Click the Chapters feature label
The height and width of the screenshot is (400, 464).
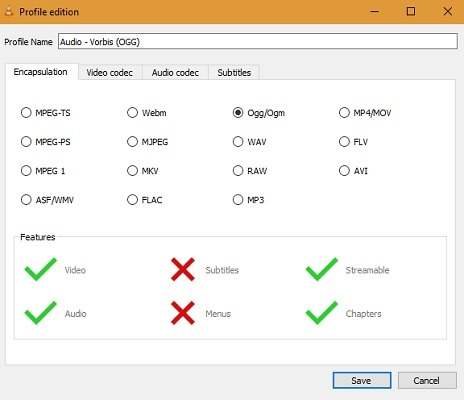click(364, 314)
